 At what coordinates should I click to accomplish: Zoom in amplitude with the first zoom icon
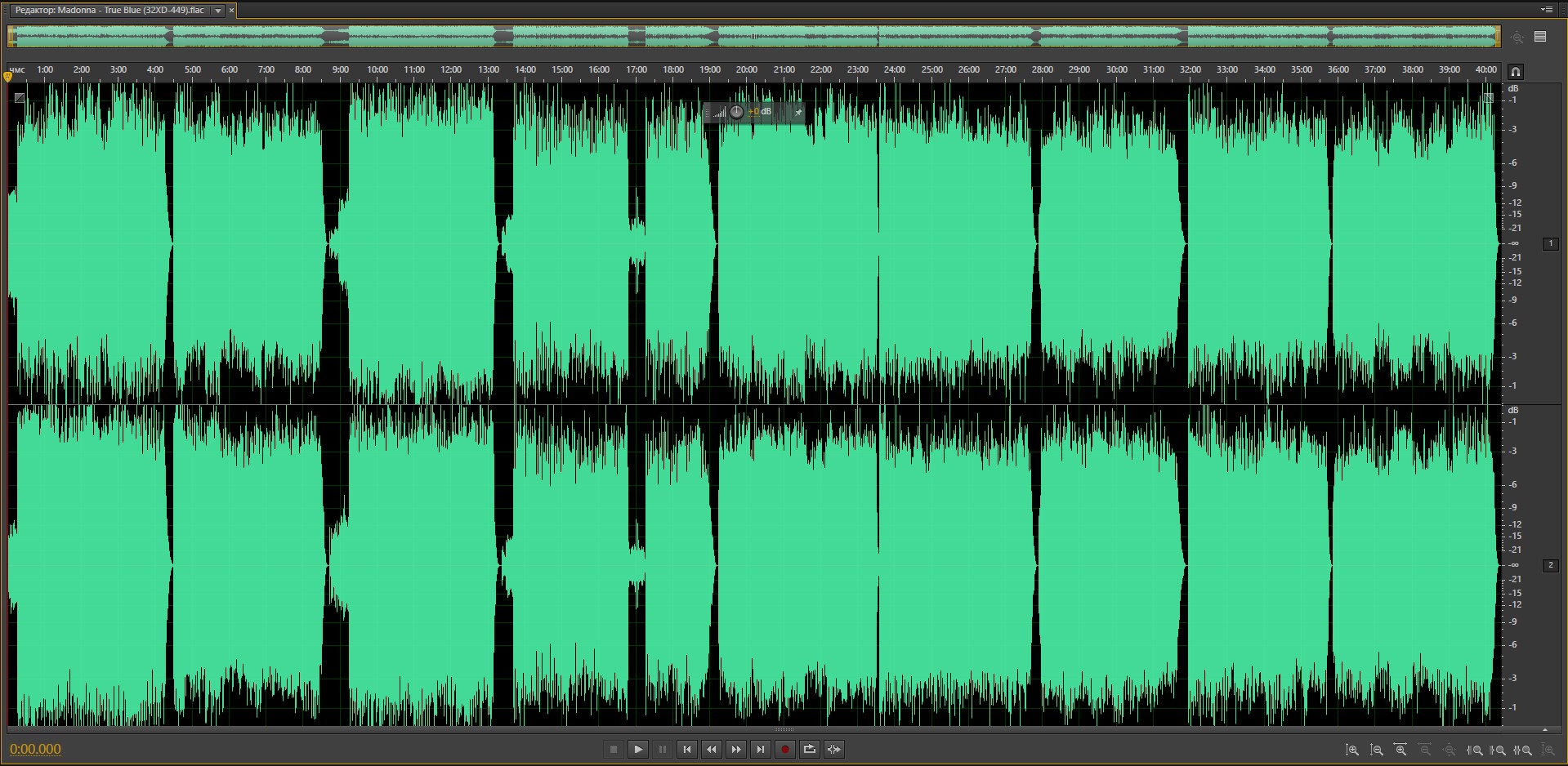click(x=1352, y=750)
